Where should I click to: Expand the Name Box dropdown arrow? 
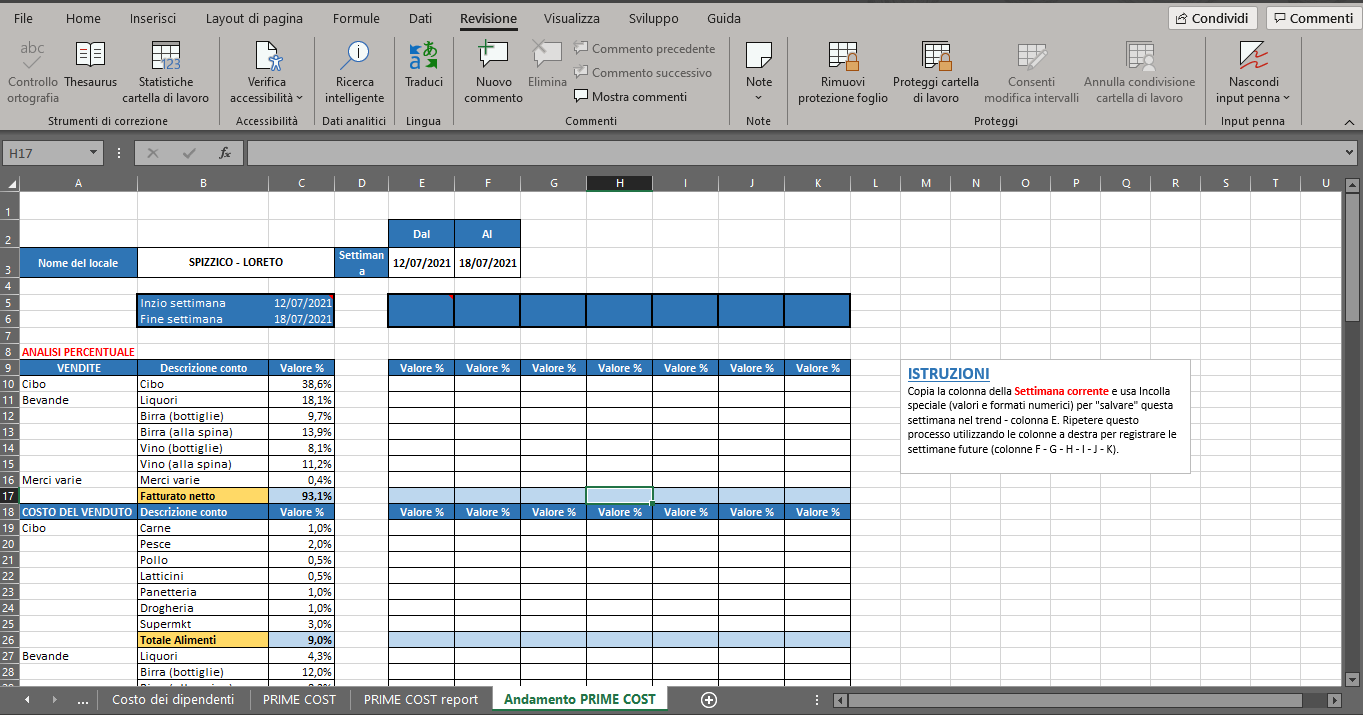(94, 153)
